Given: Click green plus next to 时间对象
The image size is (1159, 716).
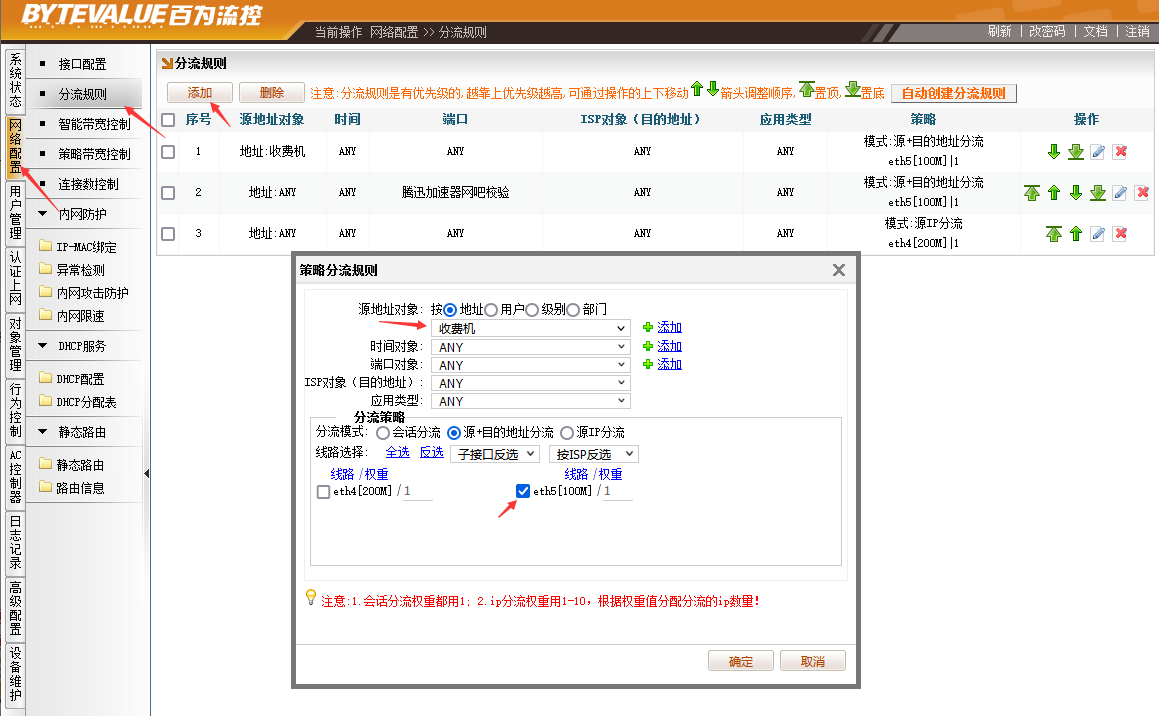Looking at the screenshot, I should tap(648, 346).
